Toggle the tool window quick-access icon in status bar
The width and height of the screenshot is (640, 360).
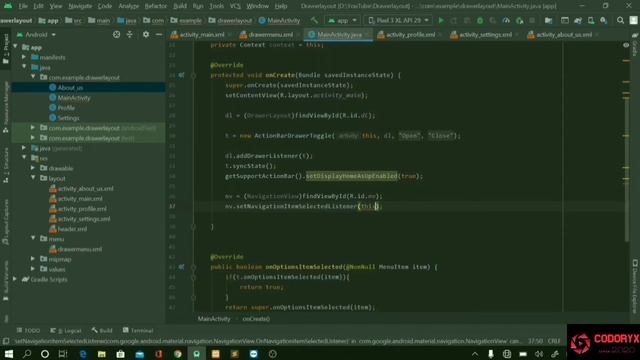pos(6,341)
